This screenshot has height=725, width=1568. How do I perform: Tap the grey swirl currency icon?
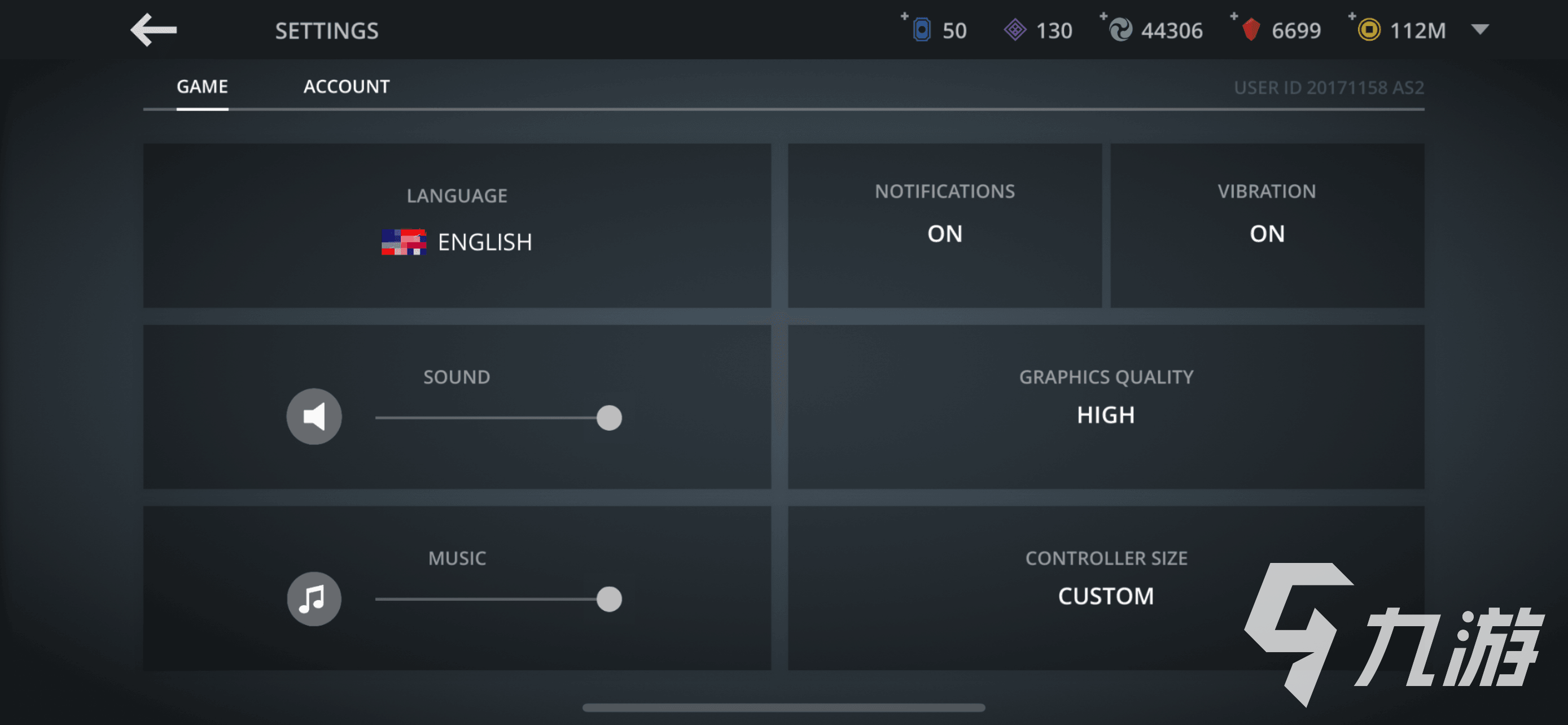(1120, 30)
